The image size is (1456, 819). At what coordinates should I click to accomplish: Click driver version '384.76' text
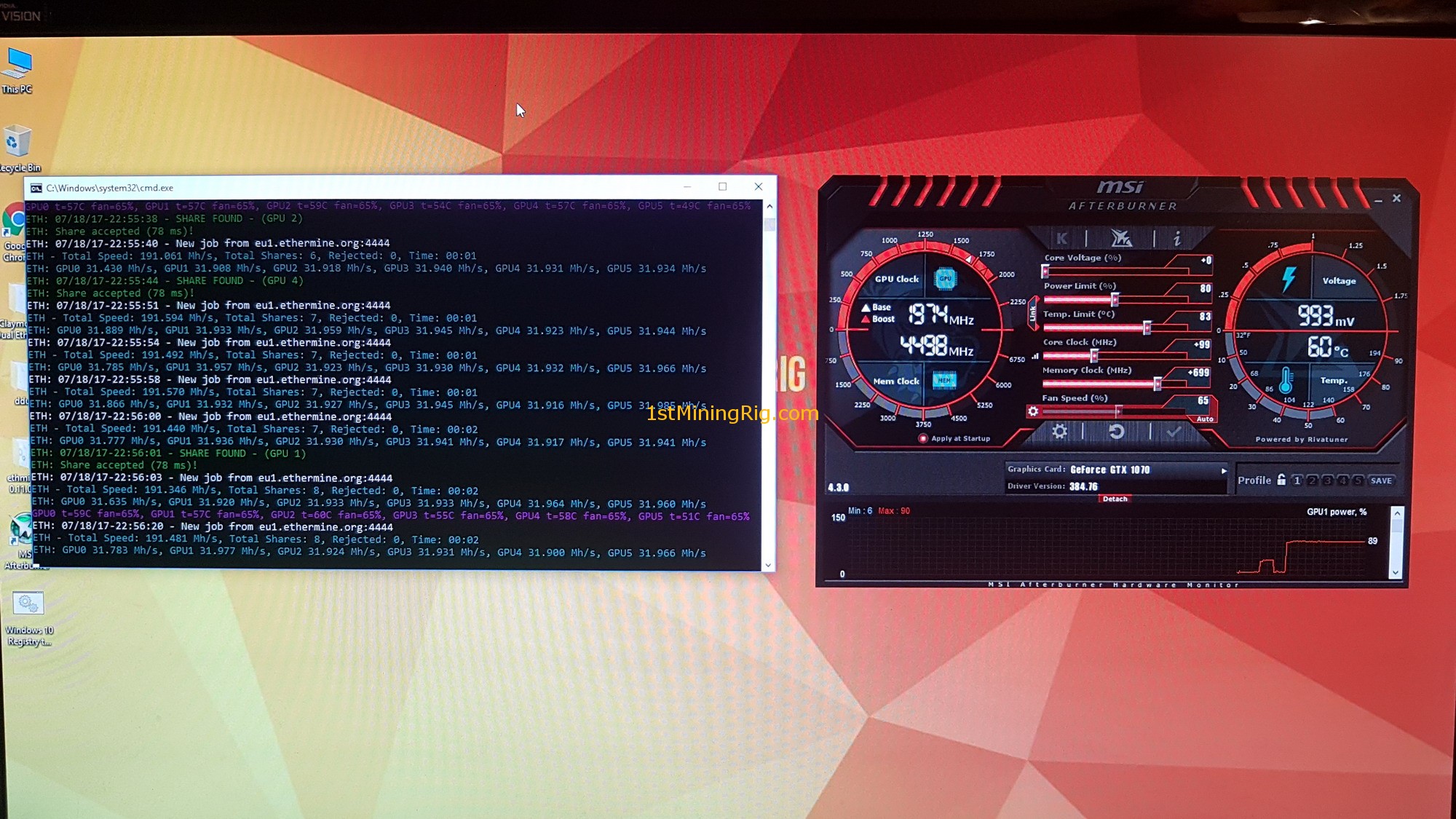point(1083,486)
